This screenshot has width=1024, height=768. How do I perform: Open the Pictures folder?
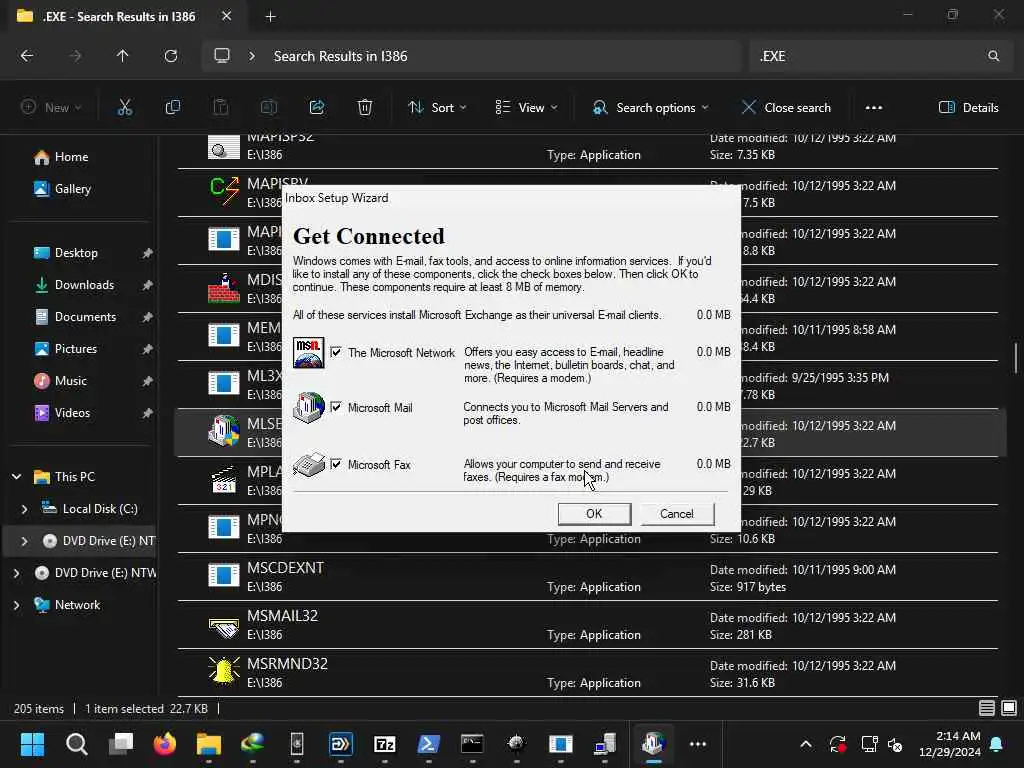76,349
